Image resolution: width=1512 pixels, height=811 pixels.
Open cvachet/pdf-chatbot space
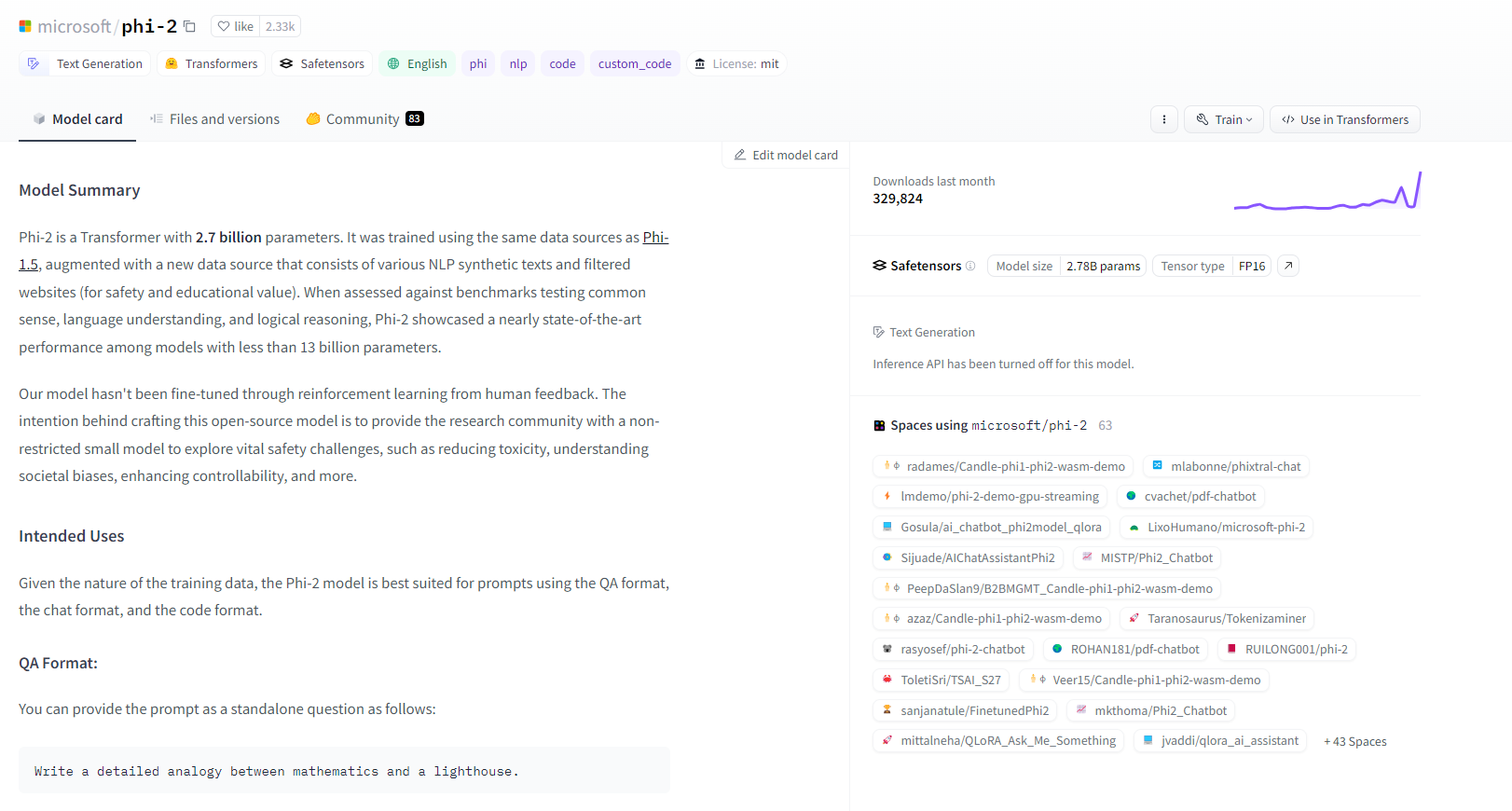pyautogui.click(x=1190, y=496)
